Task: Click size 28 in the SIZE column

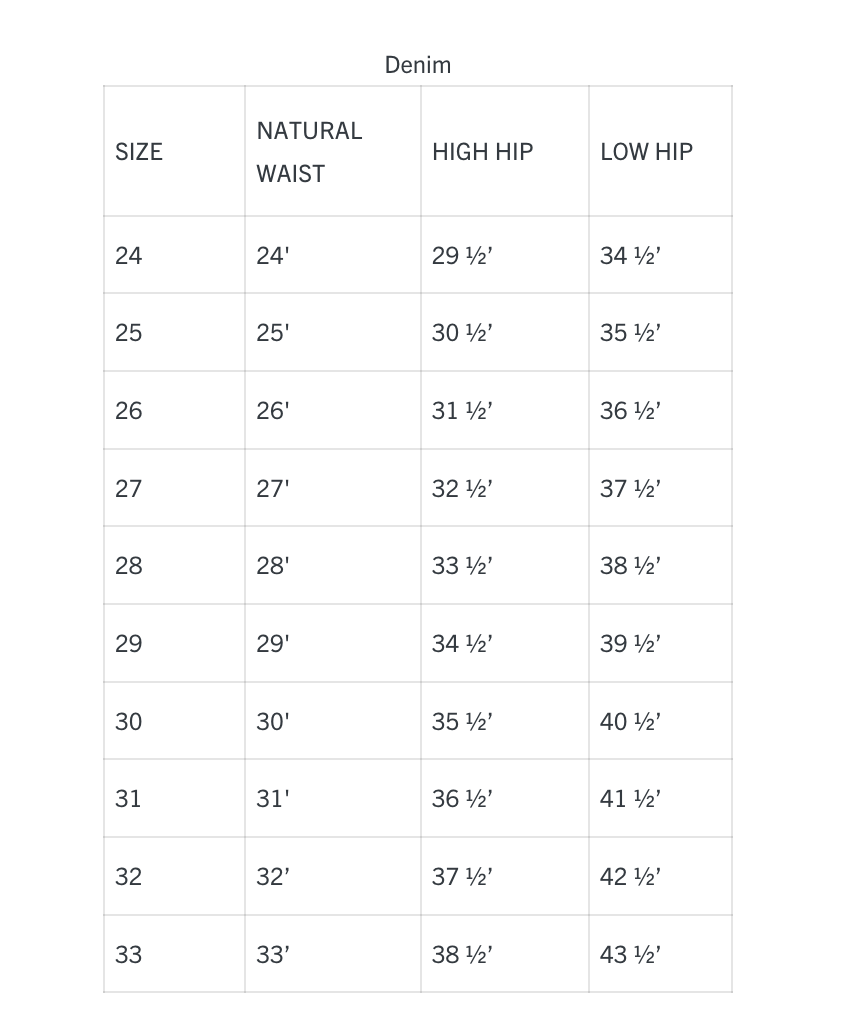Action: point(129,566)
